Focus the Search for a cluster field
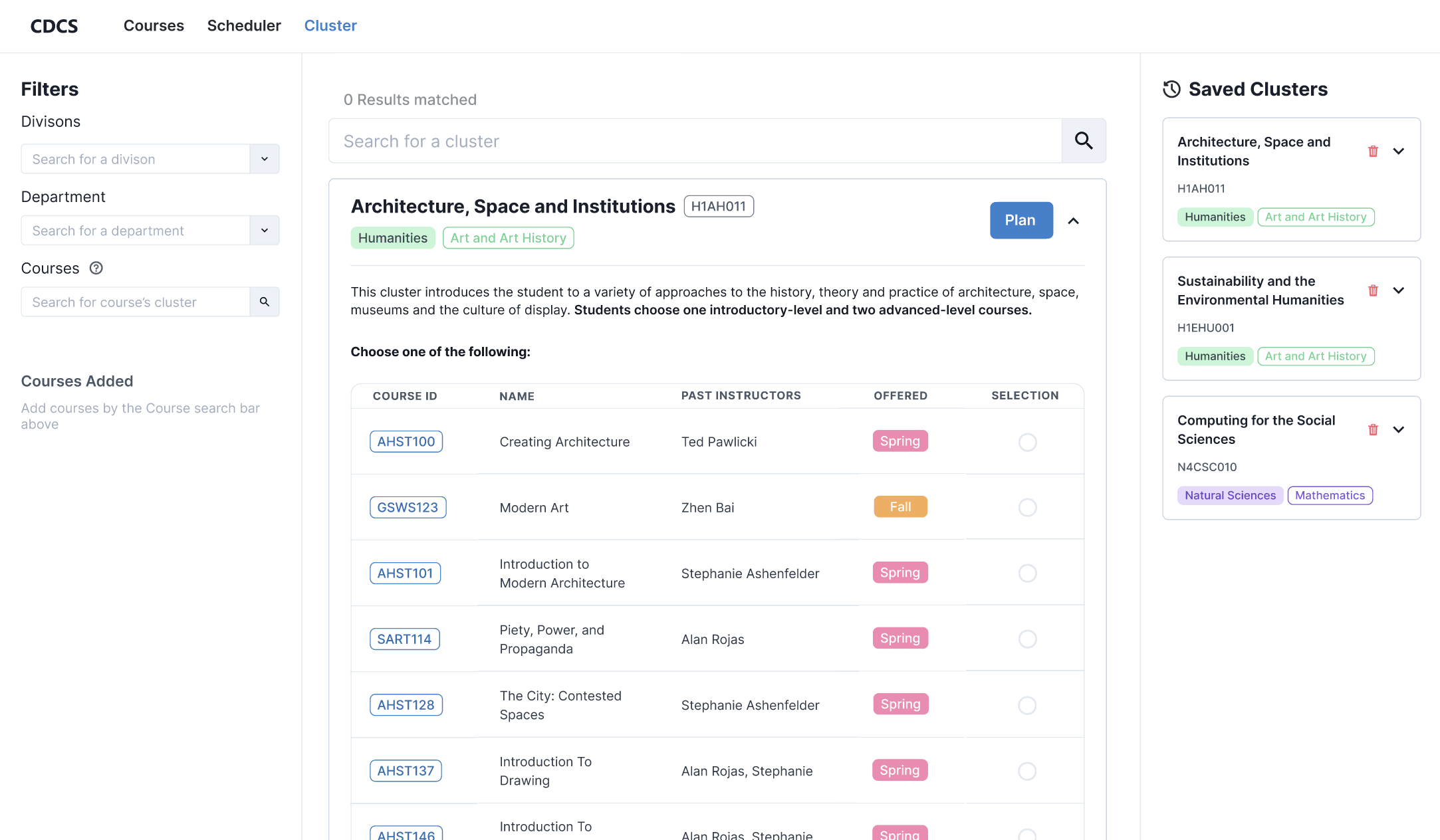This screenshot has width=1440, height=840. [695, 141]
